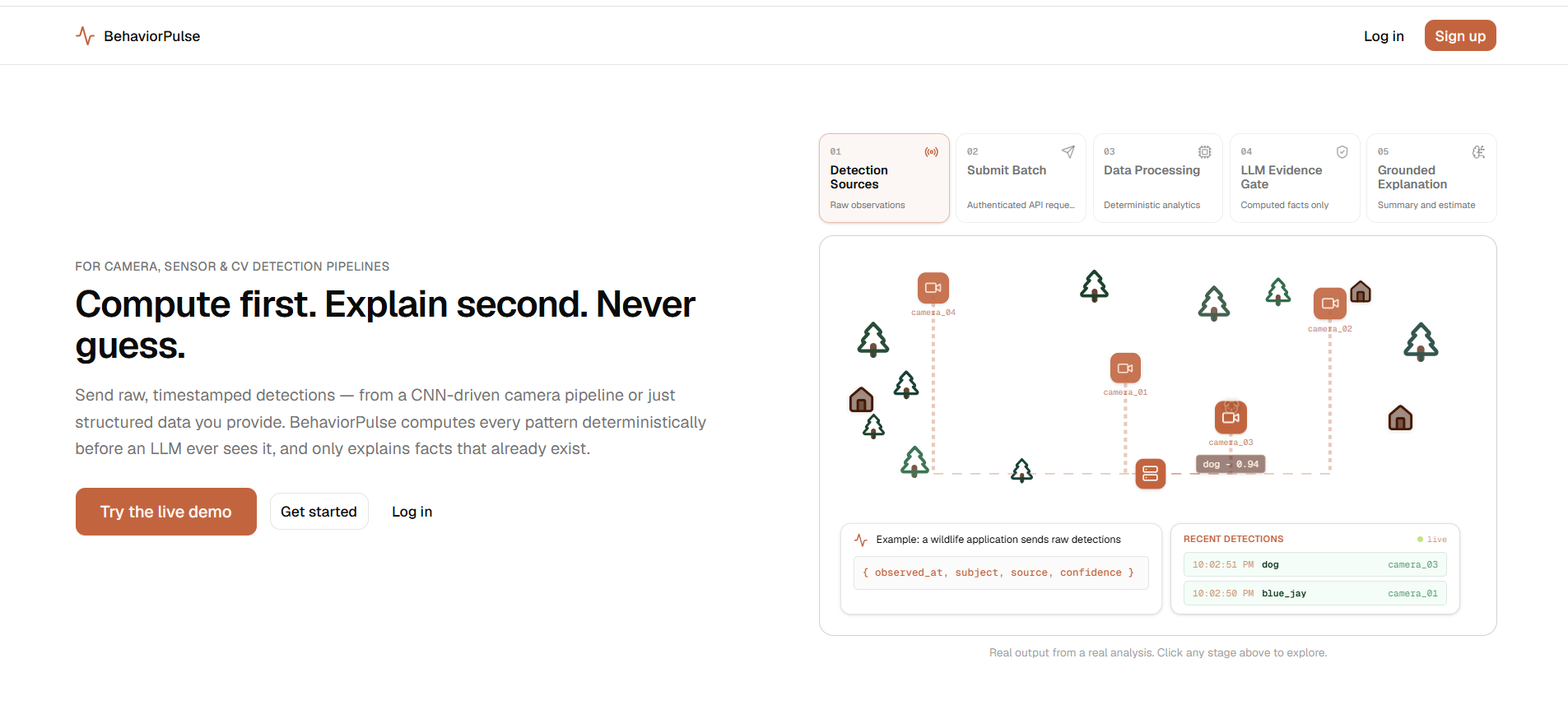The height and width of the screenshot is (728, 1568).
Task: Select the camera_01 camera marker
Action: coord(1125,368)
